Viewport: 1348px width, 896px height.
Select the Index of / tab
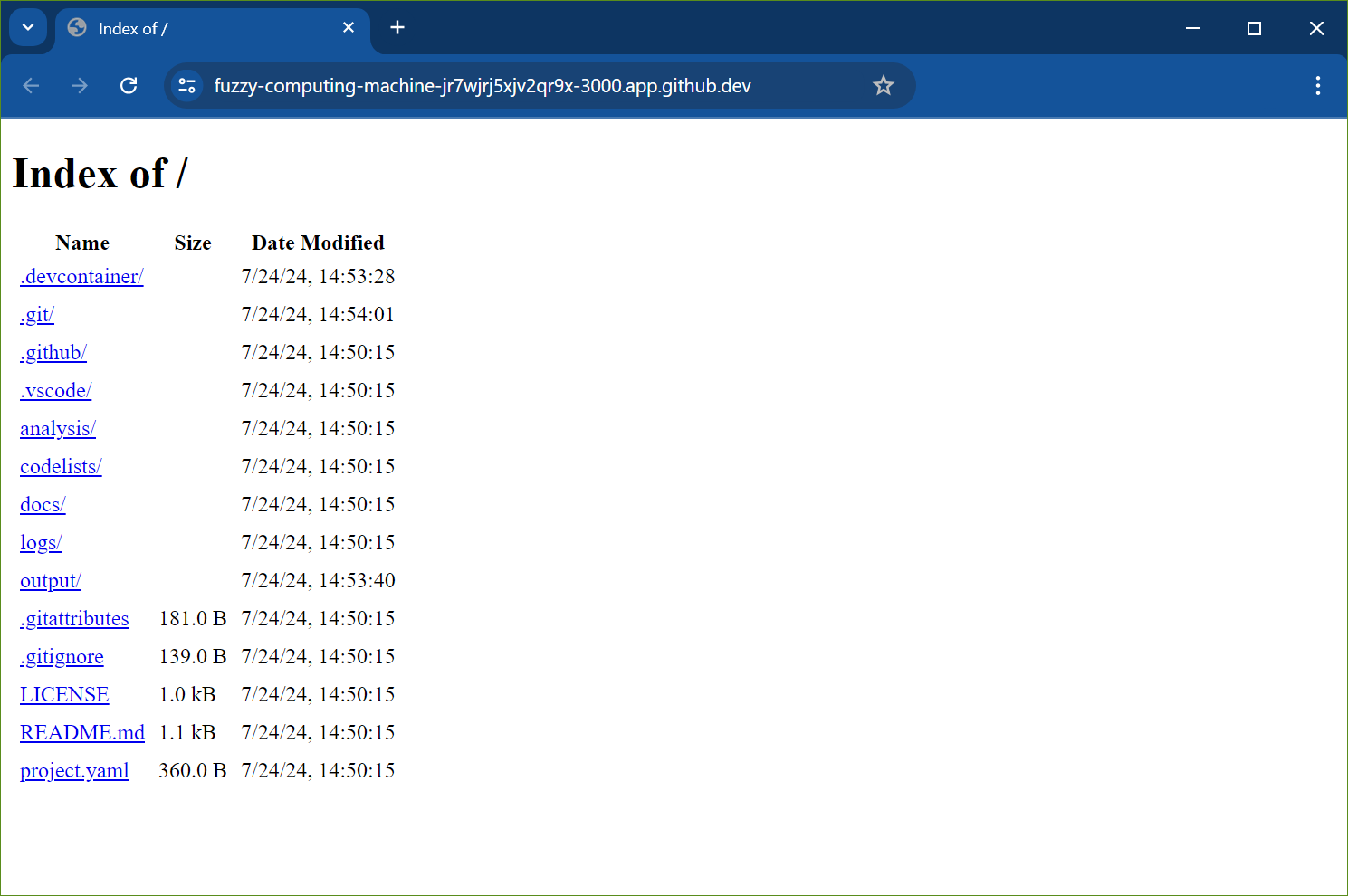(x=181, y=28)
